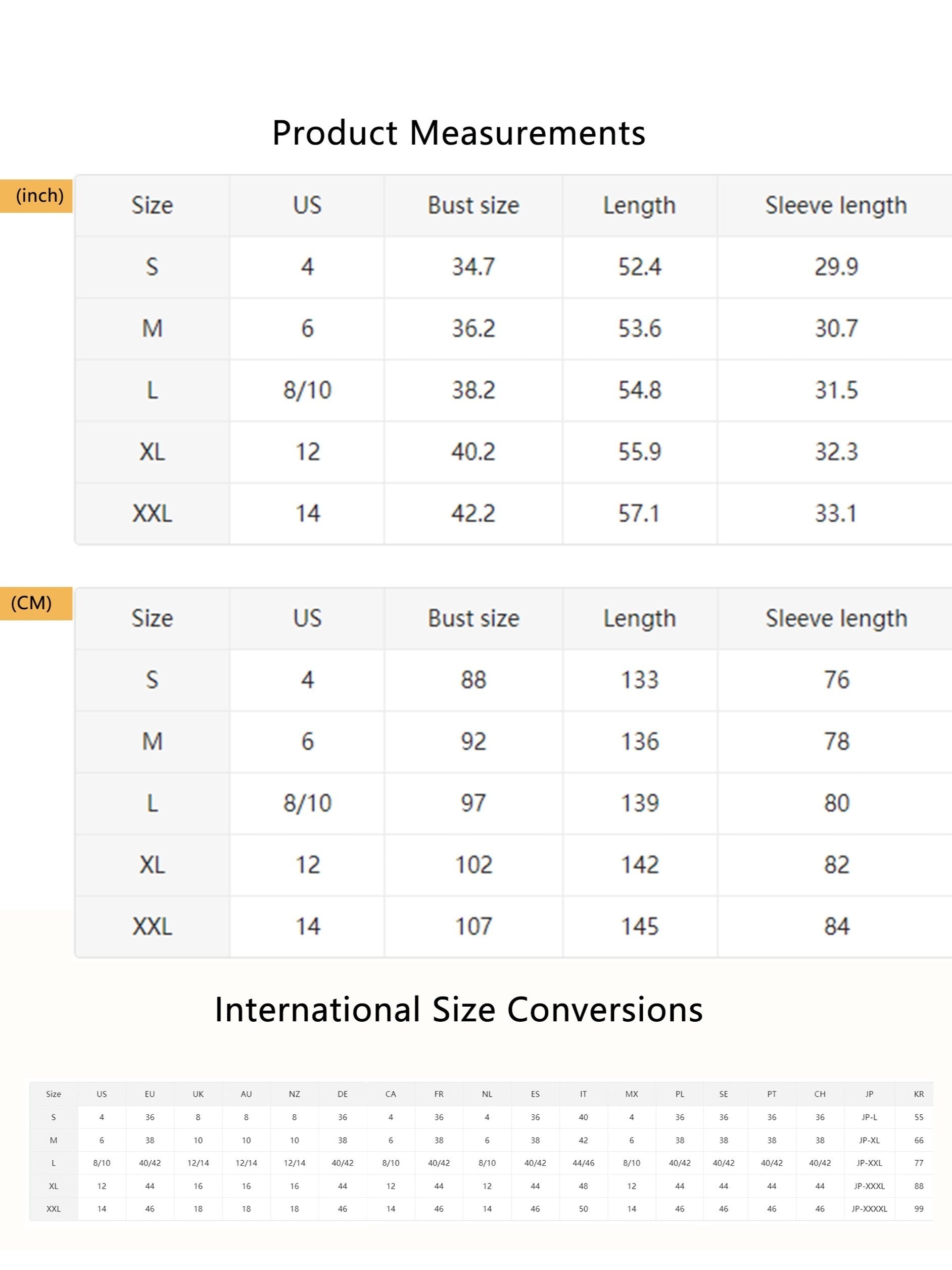Click the Product Measurements heading

coord(458,133)
